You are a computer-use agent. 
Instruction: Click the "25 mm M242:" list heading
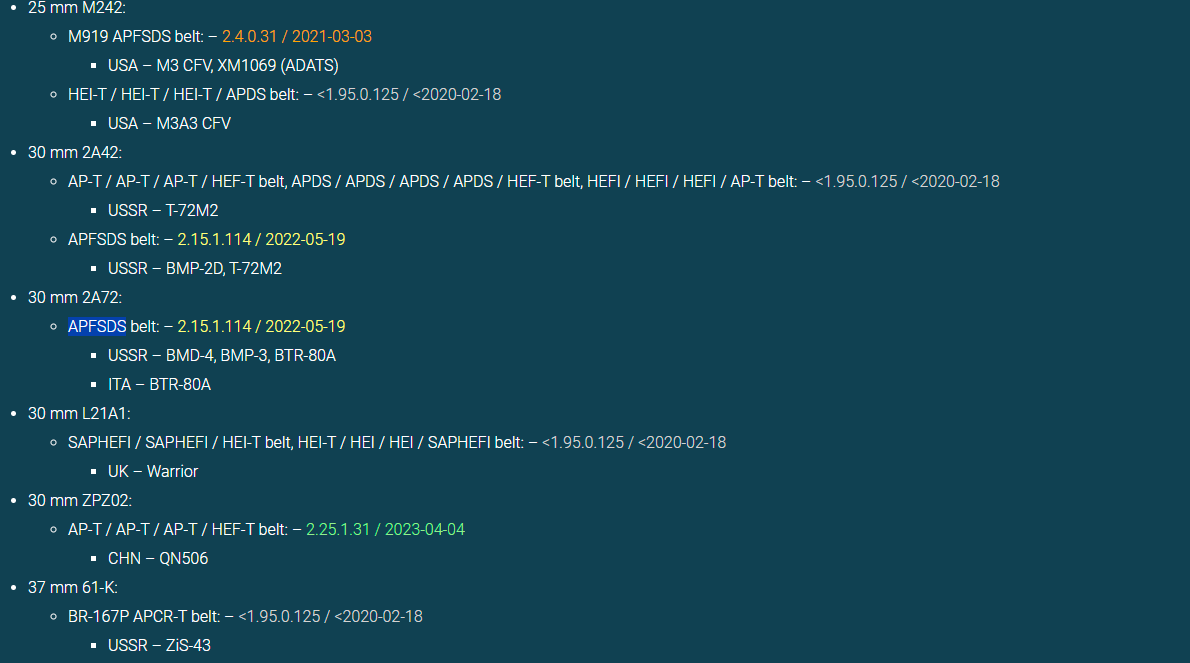[x=76, y=7]
